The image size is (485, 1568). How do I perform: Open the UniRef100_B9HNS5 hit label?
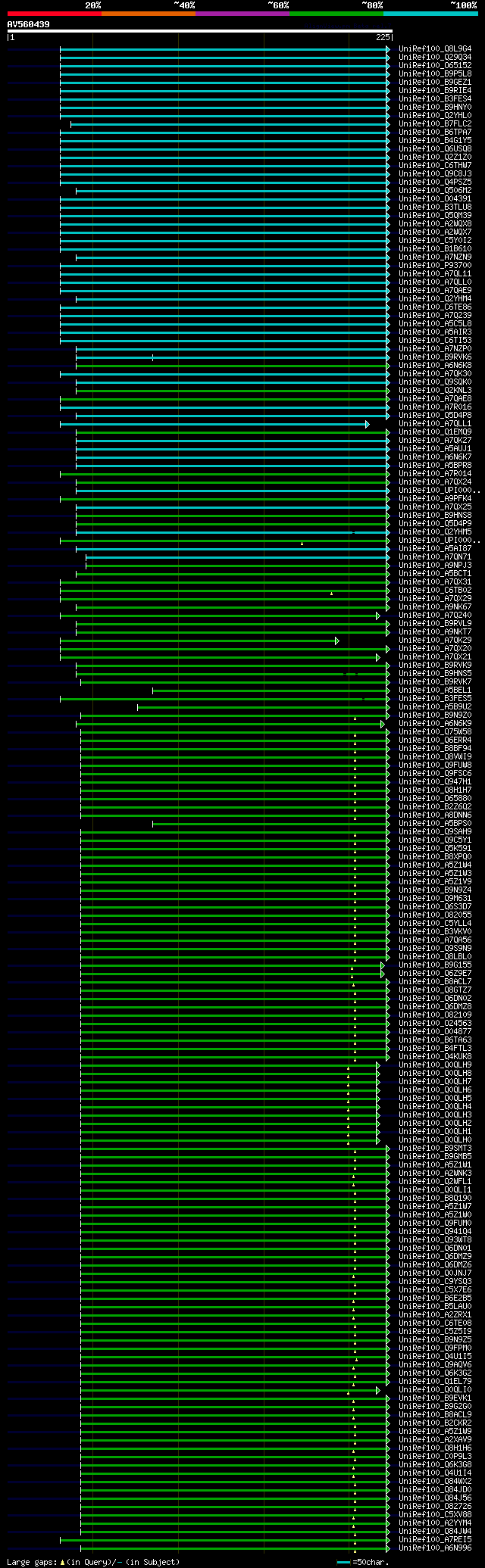click(x=435, y=674)
